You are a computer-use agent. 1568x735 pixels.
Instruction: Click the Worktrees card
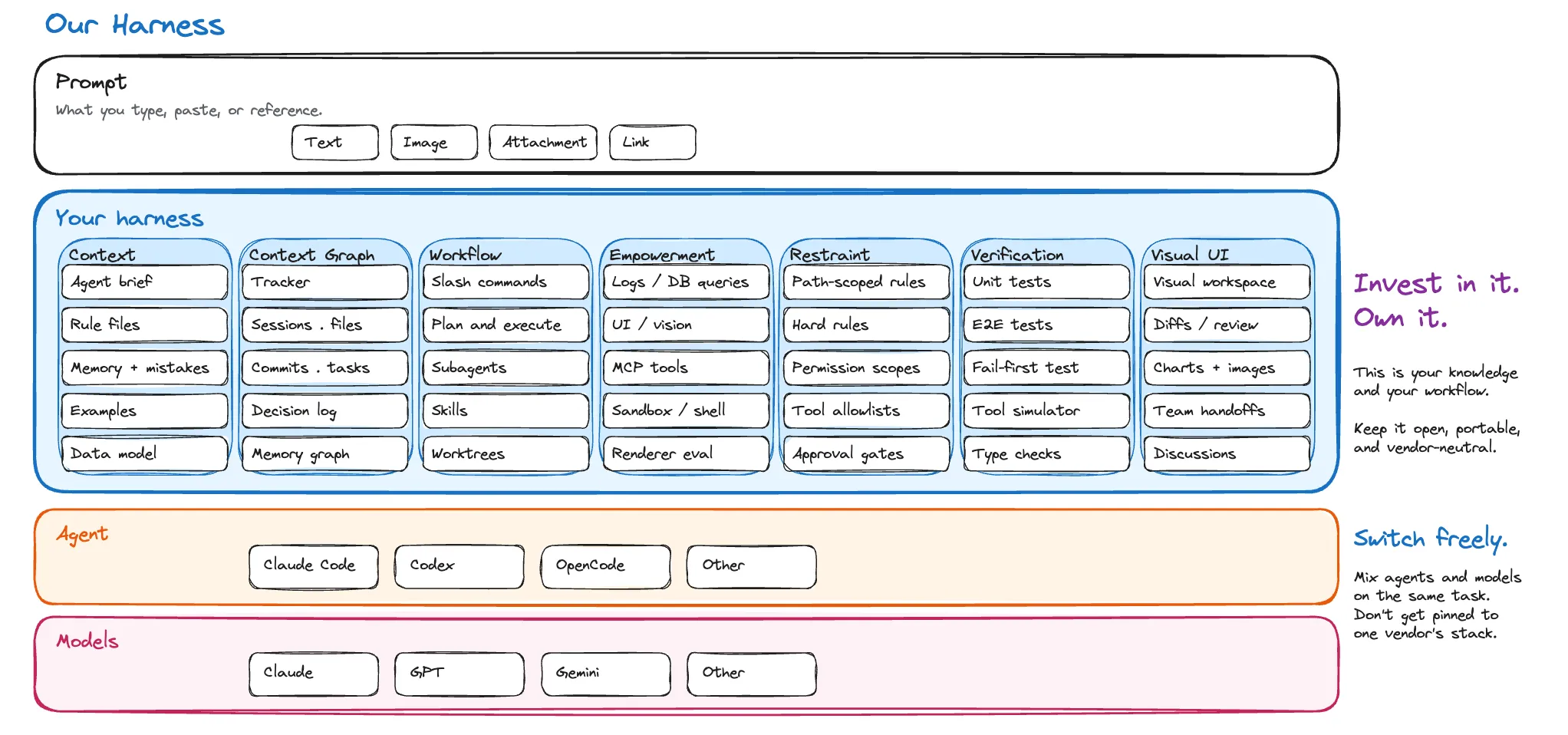(506, 454)
